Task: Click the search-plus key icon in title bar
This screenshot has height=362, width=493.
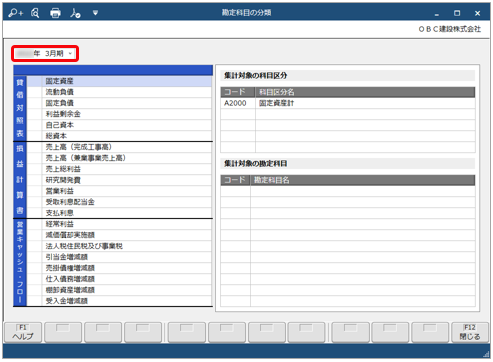Action: click(x=15, y=13)
